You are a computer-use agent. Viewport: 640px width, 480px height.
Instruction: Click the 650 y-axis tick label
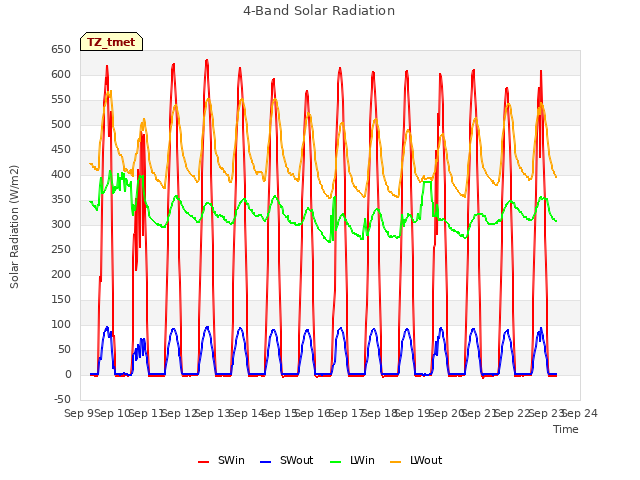61,49
